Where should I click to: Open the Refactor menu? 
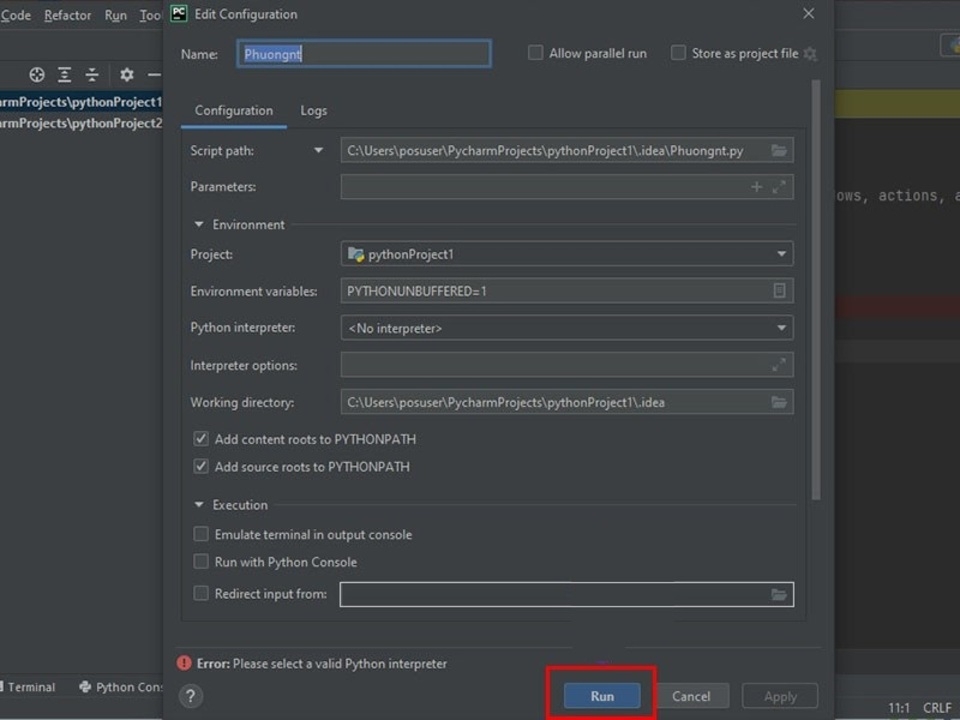pos(67,15)
